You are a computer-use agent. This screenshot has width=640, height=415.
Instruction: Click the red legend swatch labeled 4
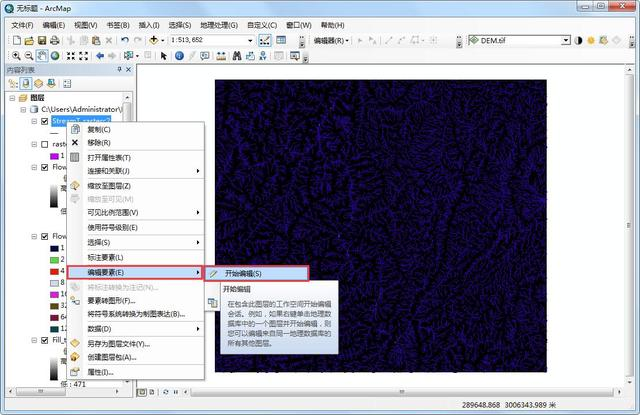(x=54, y=271)
